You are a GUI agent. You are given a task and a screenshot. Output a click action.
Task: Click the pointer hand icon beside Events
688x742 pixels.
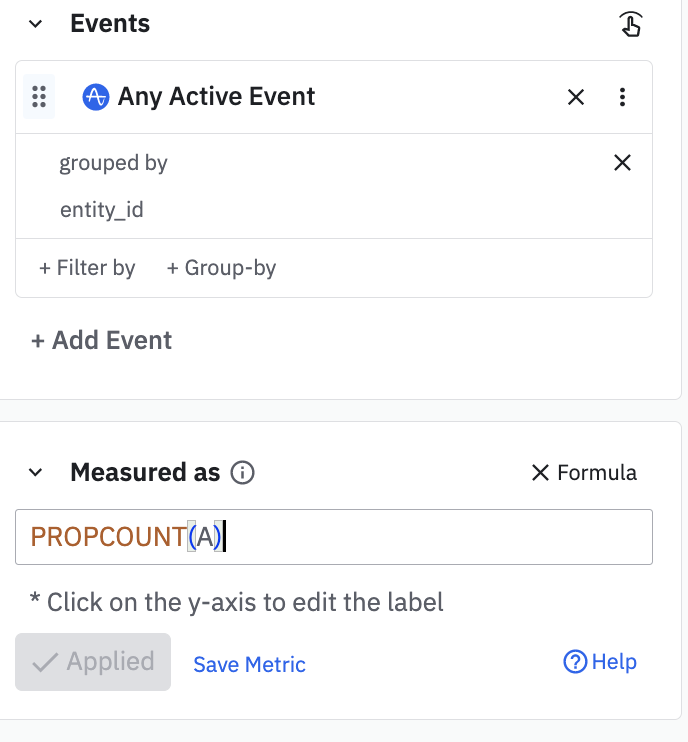click(630, 25)
